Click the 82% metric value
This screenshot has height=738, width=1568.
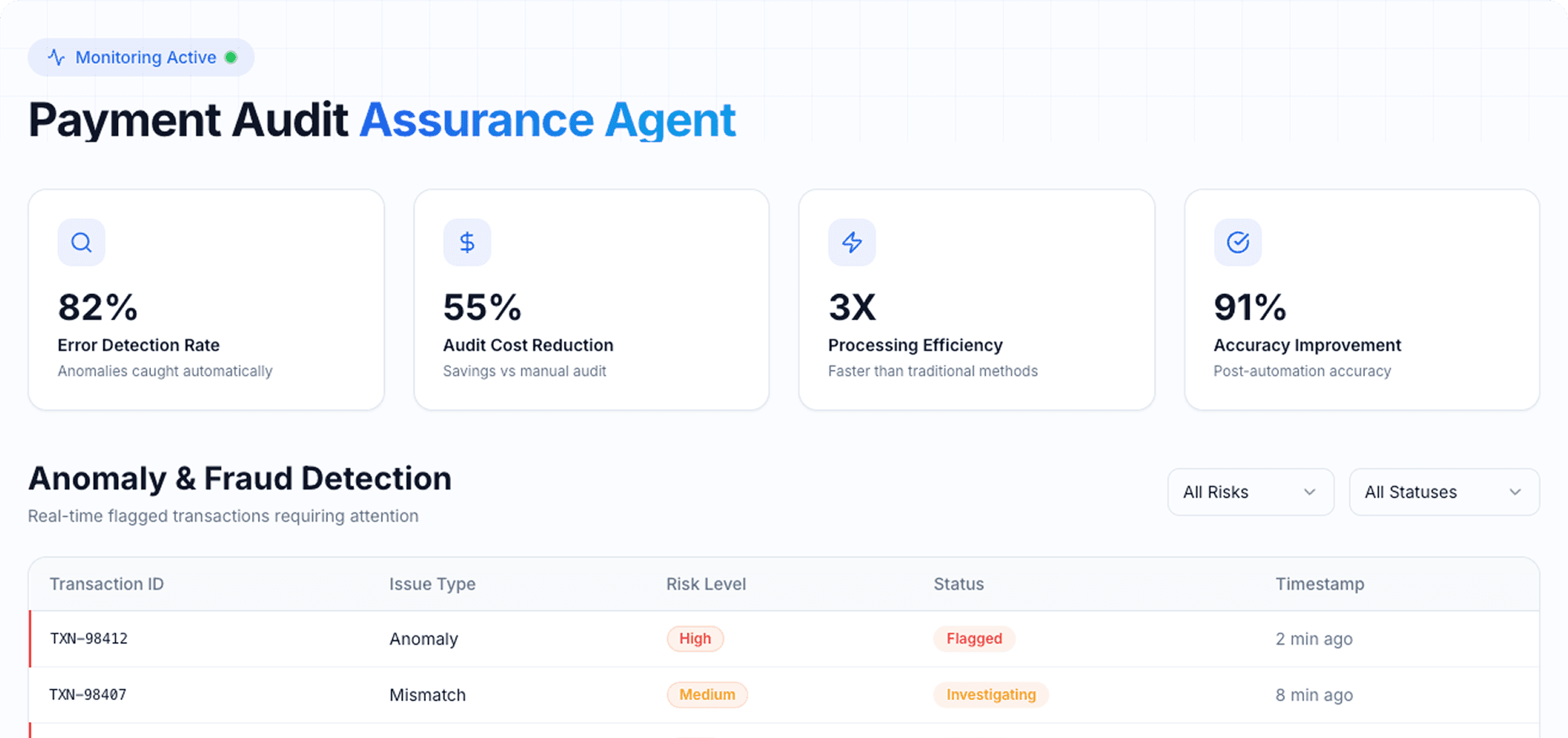(98, 307)
